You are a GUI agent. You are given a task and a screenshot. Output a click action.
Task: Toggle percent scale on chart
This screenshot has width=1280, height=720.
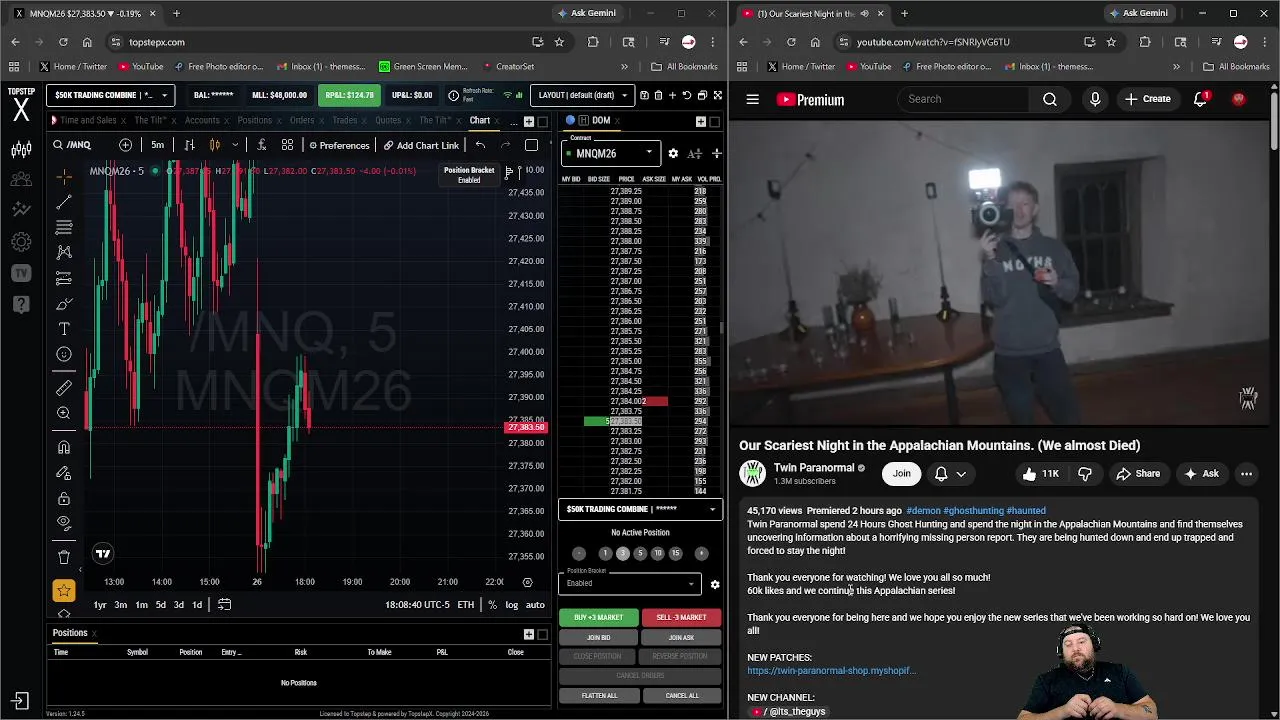[492, 604]
